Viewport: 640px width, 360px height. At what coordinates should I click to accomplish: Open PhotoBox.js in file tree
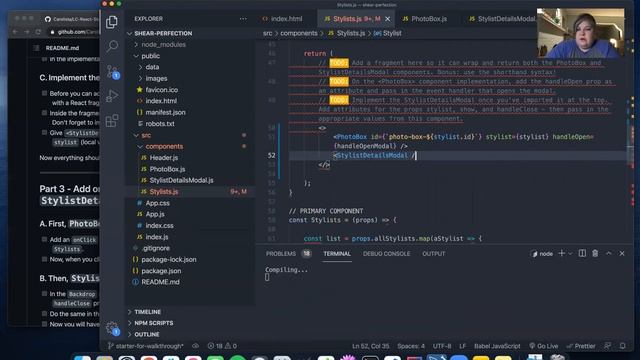167,169
